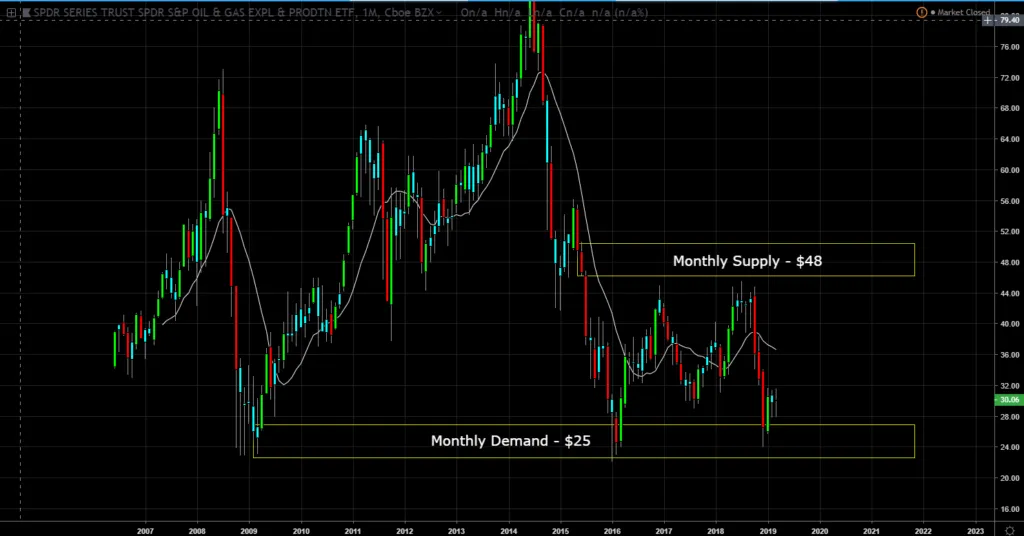Click the Market Closed status label
Viewport: 1024px width, 536px height.
click(x=963, y=12)
